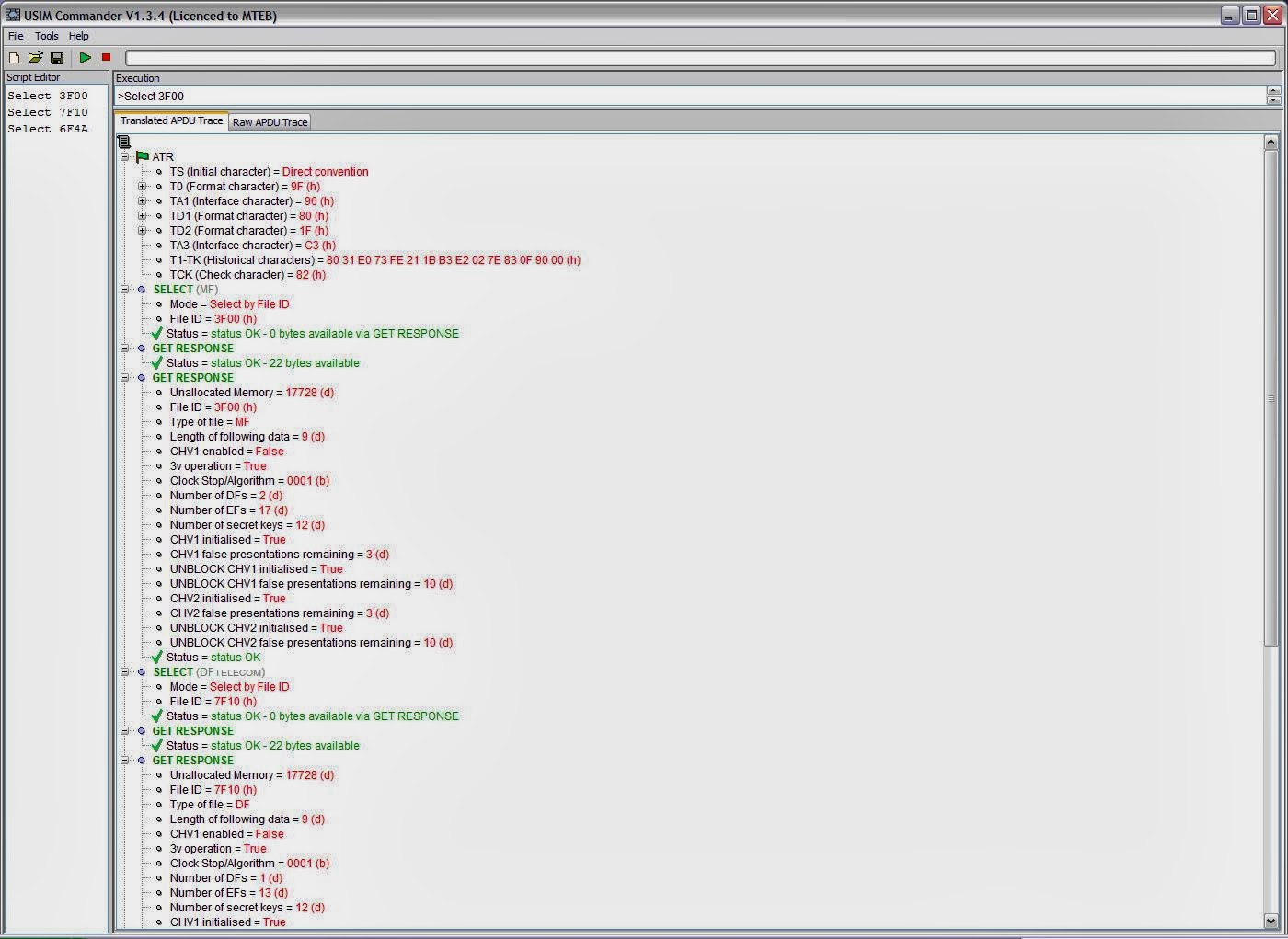The image size is (1288, 939).
Task: Switch to Translated APDU Trace tab
Action: pos(171,120)
